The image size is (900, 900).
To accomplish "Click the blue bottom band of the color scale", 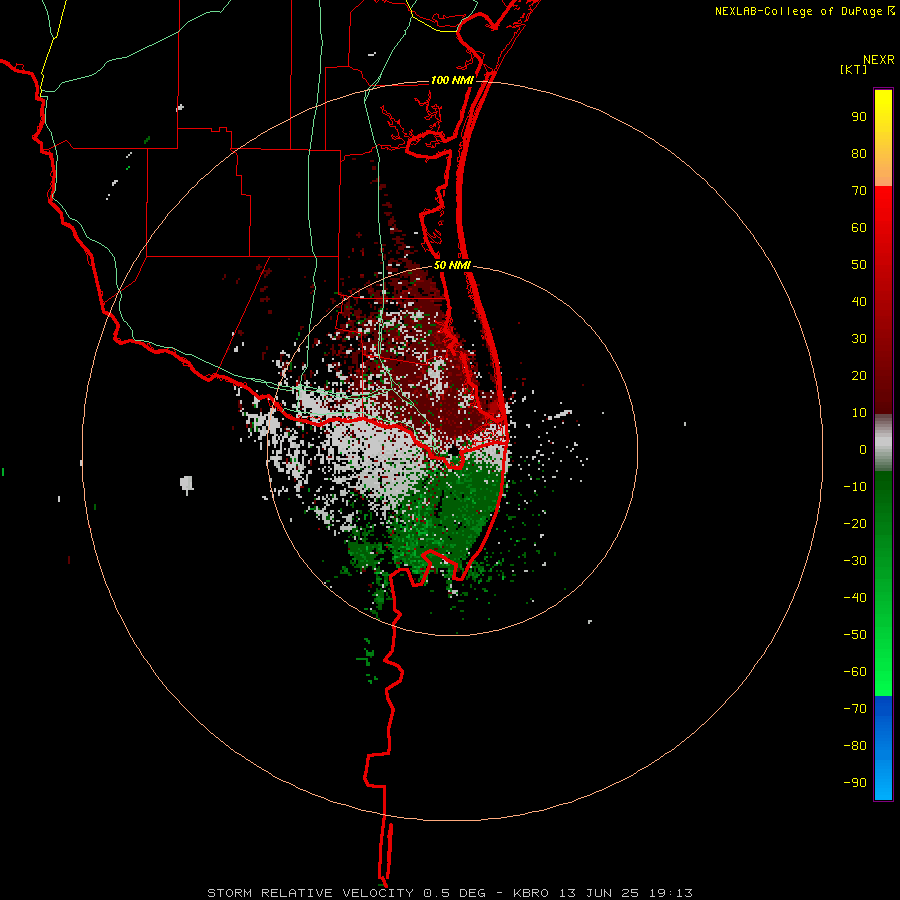I will point(883,748).
